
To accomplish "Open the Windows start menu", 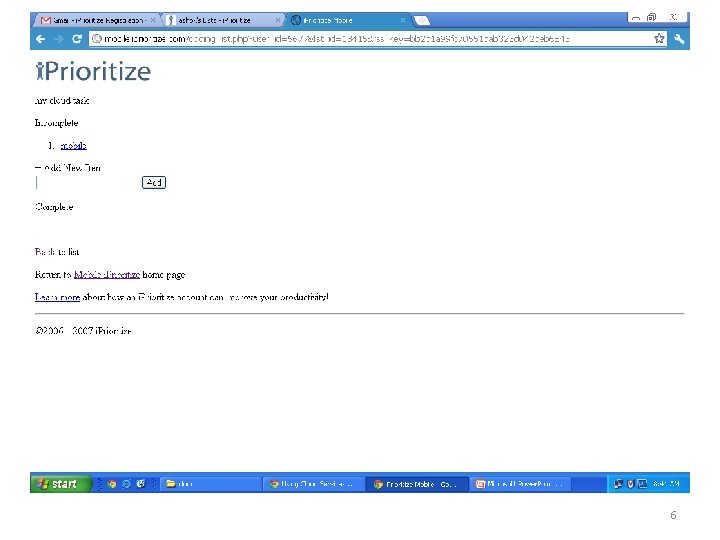I will pyautogui.click(x=61, y=484).
